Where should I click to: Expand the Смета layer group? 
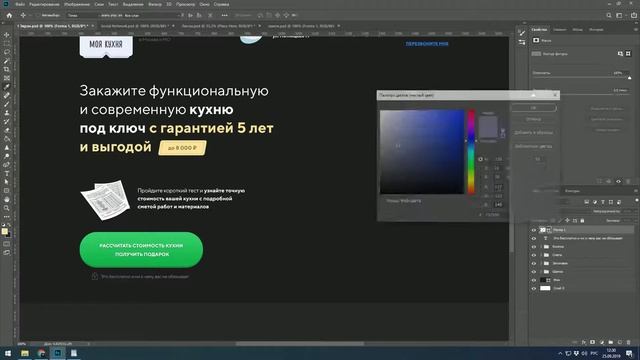tap(541, 255)
